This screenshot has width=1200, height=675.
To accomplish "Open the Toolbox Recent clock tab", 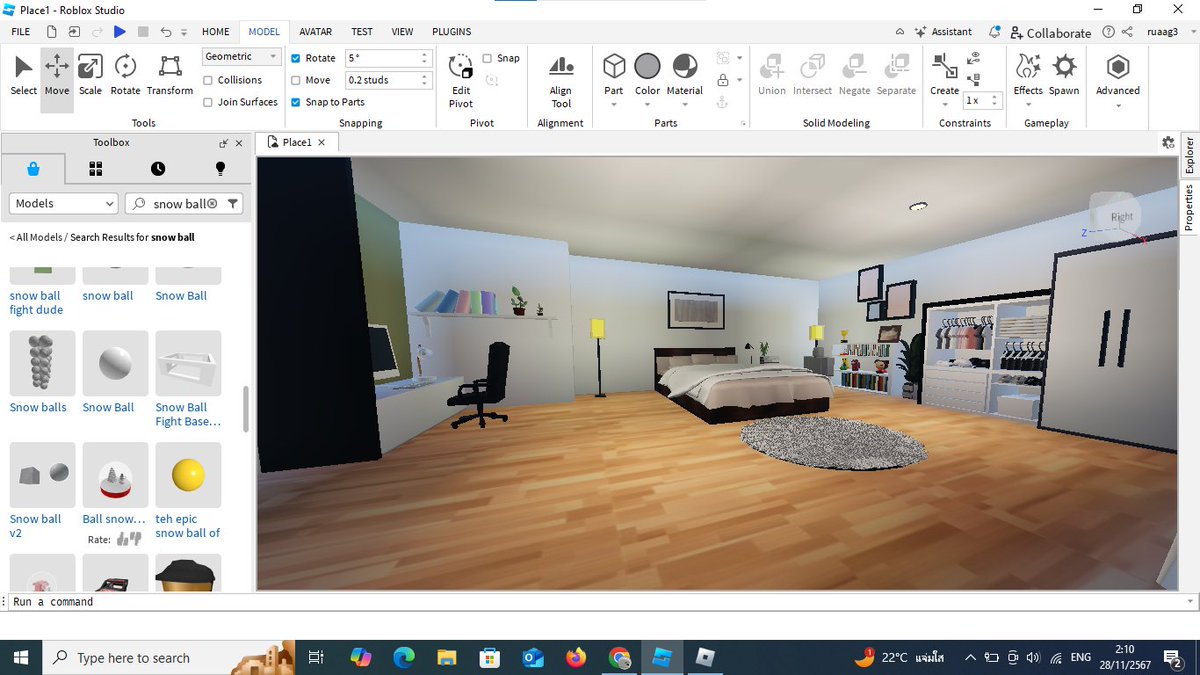I will (x=158, y=169).
